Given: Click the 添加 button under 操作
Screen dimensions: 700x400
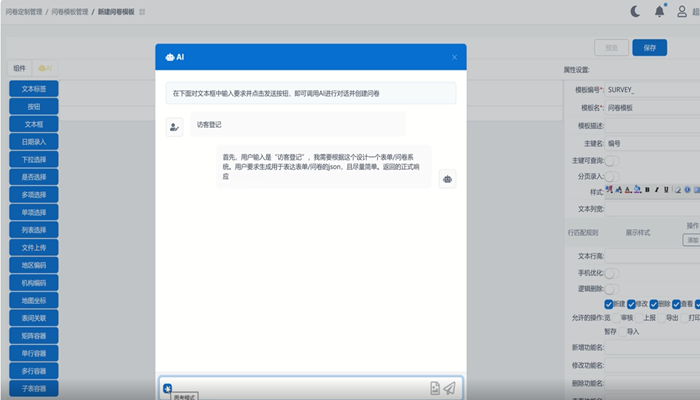Looking at the screenshot, I should (x=692, y=240).
